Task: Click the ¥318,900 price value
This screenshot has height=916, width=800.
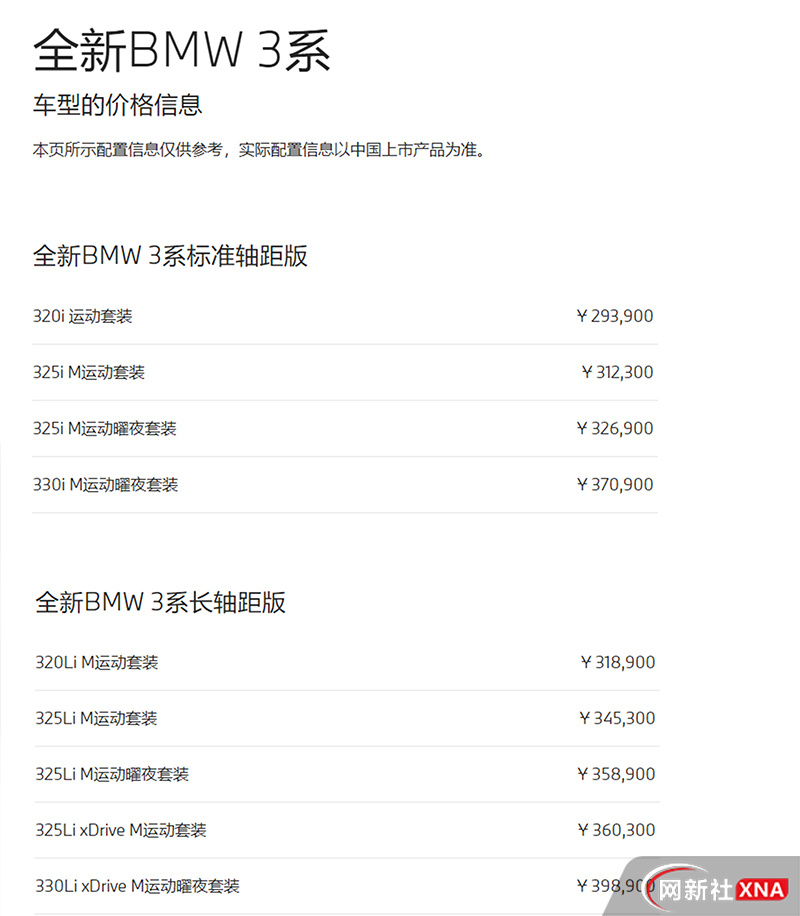Action: pyautogui.click(x=617, y=662)
